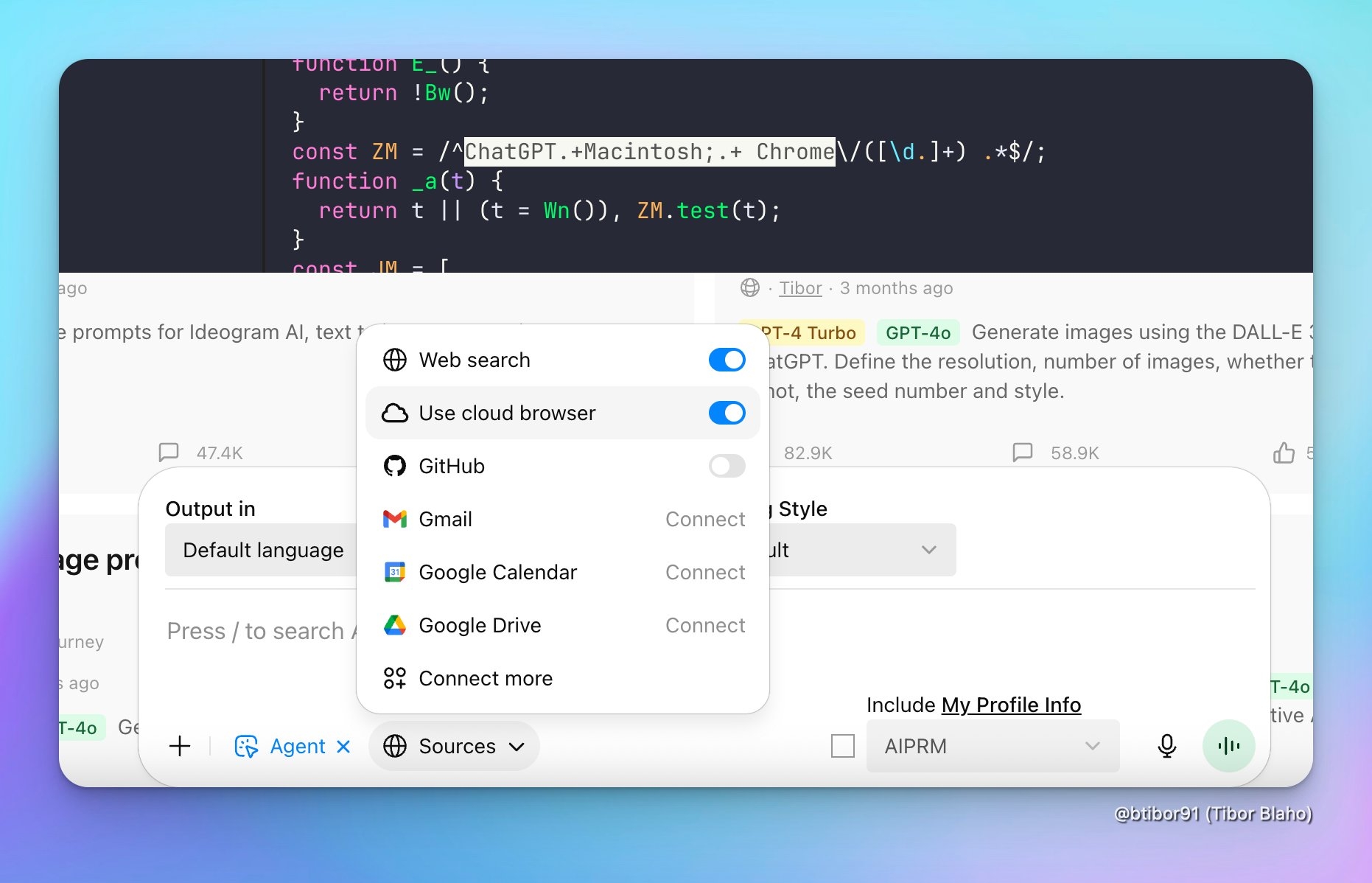Screen dimensions: 1372x883
Task: Start voice mode with the waveform icon
Action: pos(1228,746)
